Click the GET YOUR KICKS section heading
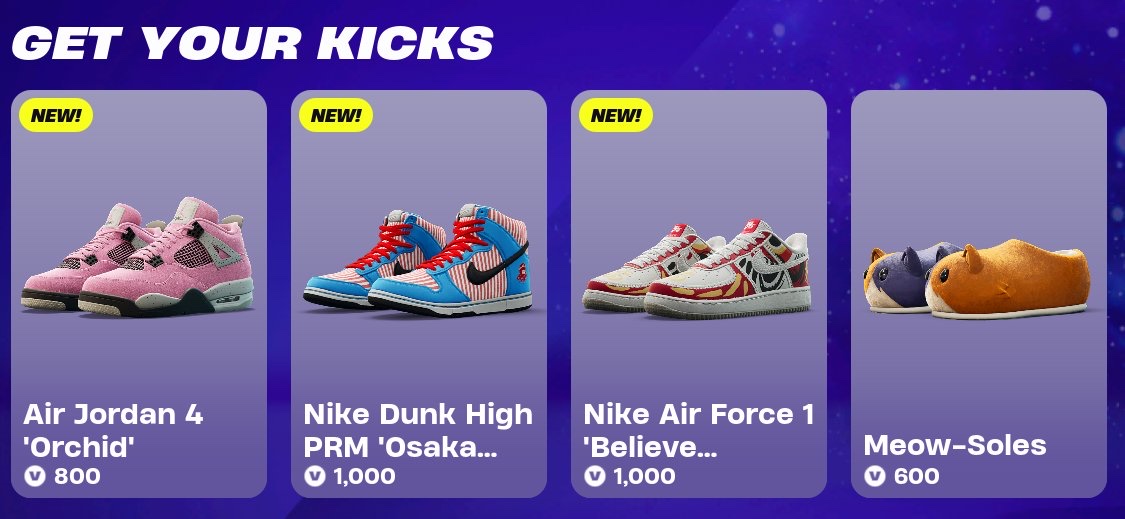The image size is (1125, 519). pyautogui.click(x=253, y=42)
